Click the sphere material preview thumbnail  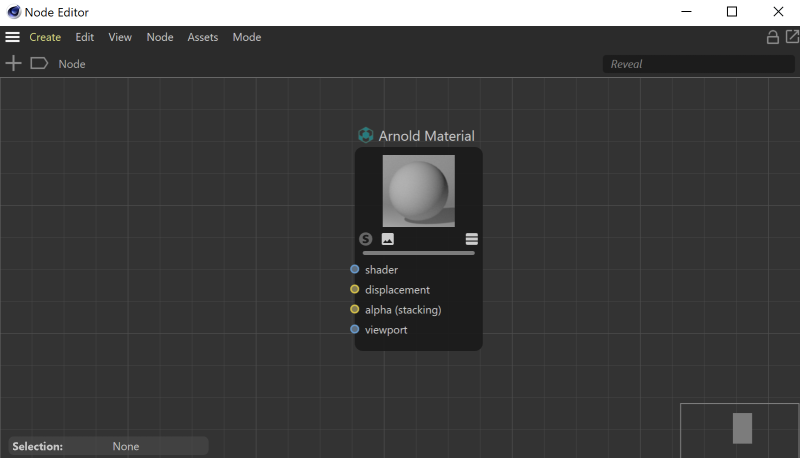point(419,191)
